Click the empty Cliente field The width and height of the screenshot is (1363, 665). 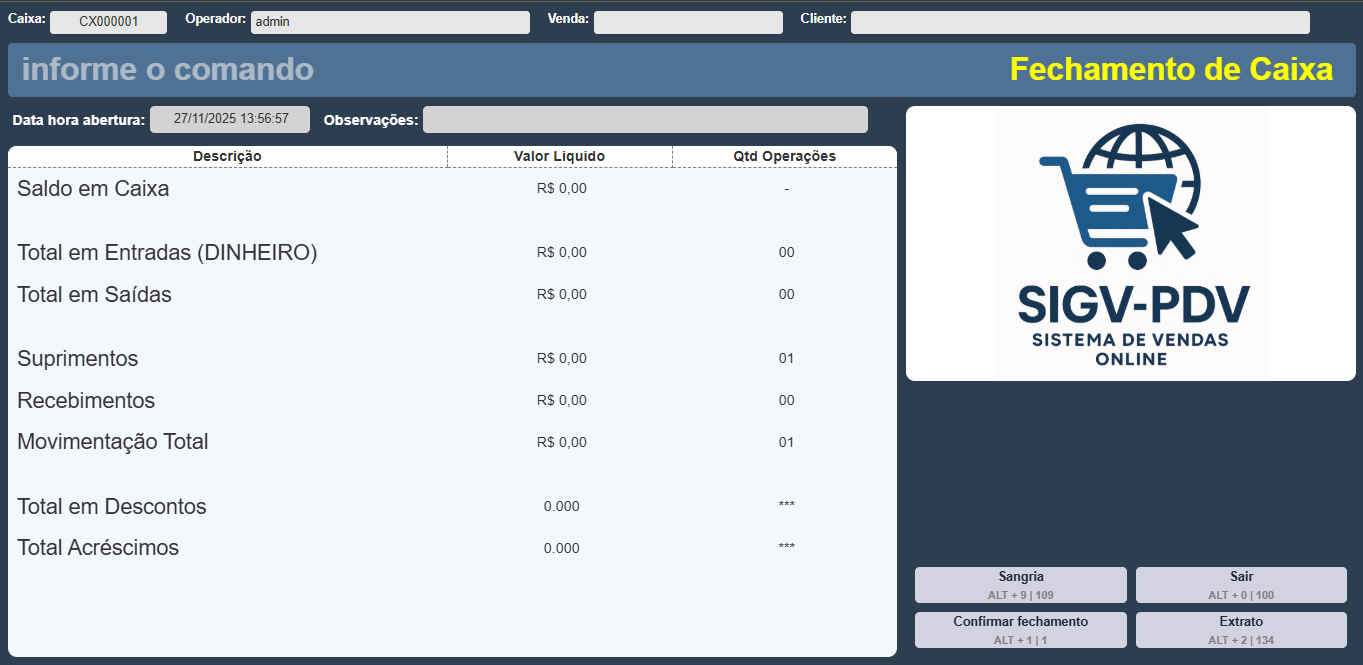[x=1080, y=22]
